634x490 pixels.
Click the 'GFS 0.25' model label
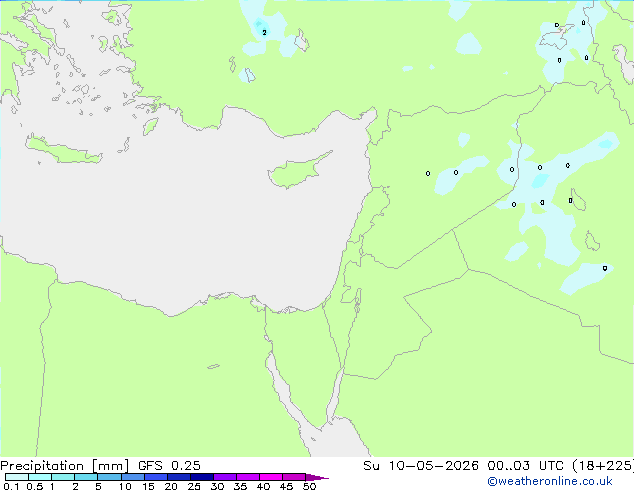pyautogui.click(x=169, y=466)
